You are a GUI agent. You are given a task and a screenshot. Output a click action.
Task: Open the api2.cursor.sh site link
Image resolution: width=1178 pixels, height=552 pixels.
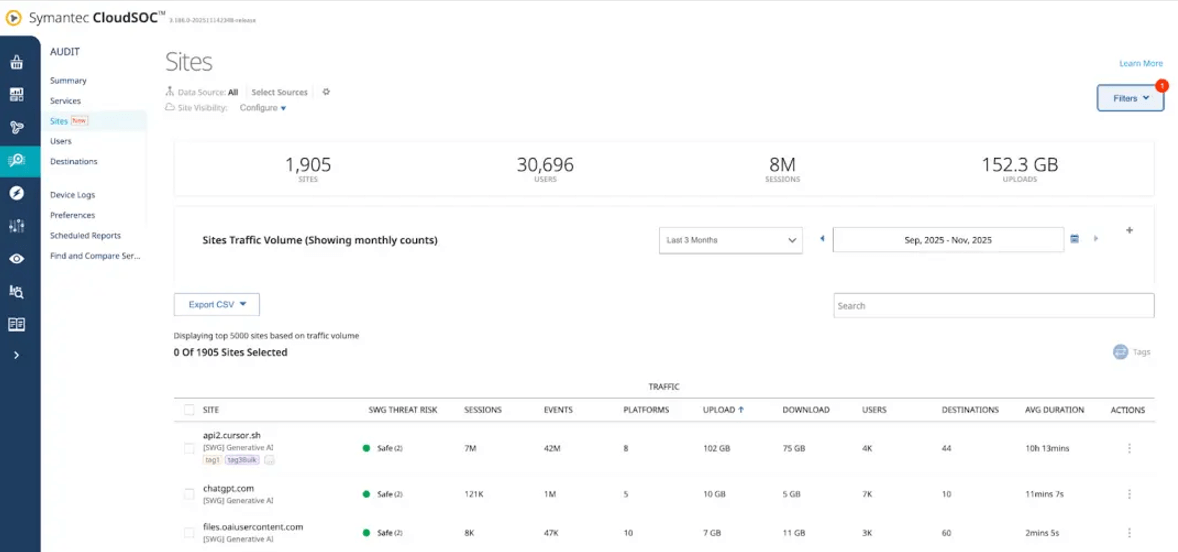[x=232, y=436]
